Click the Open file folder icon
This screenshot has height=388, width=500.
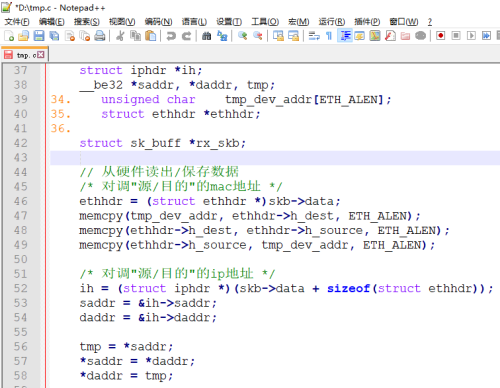coord(24,36)
